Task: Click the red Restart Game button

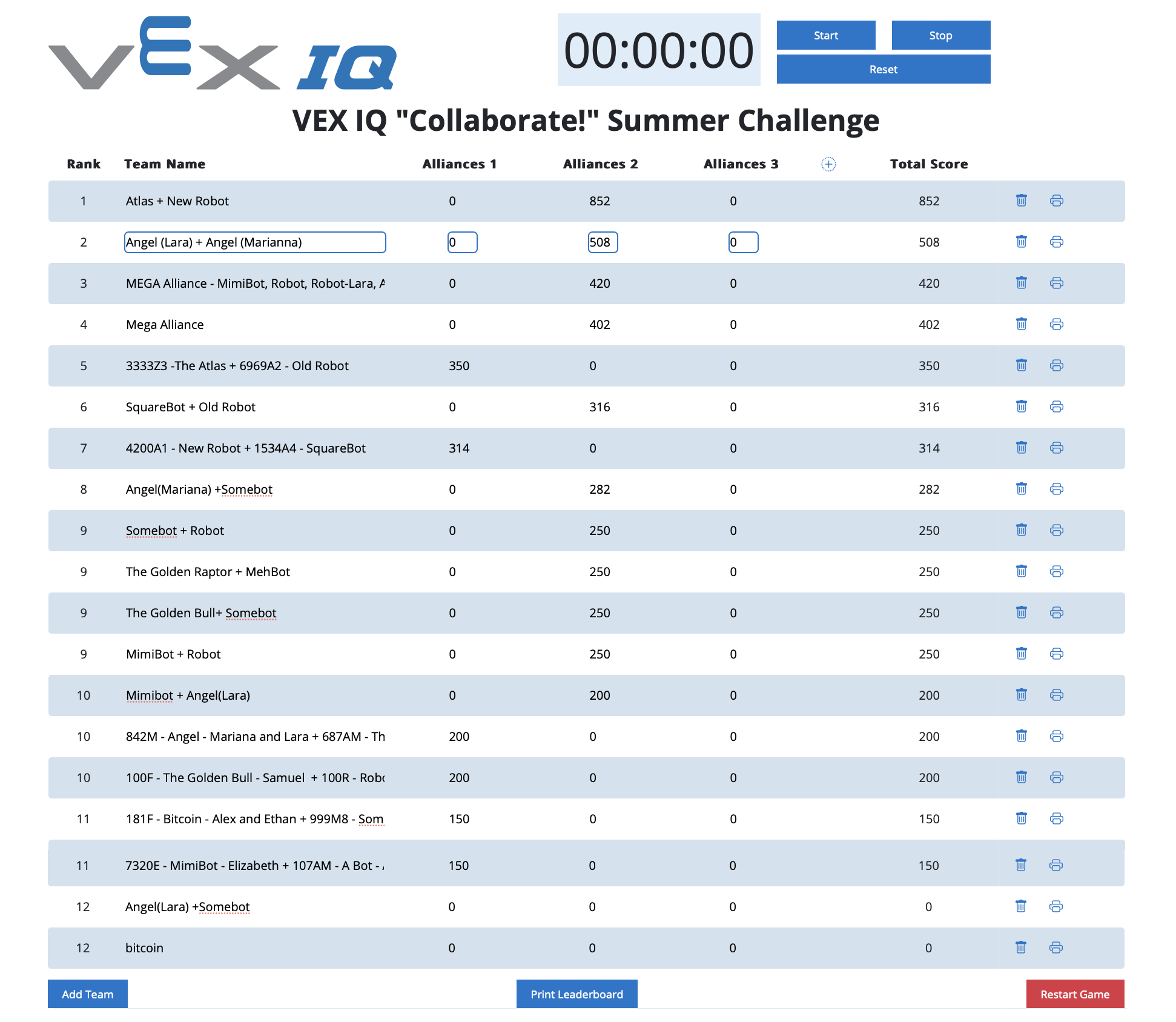Action: [x=1074, y=994]
